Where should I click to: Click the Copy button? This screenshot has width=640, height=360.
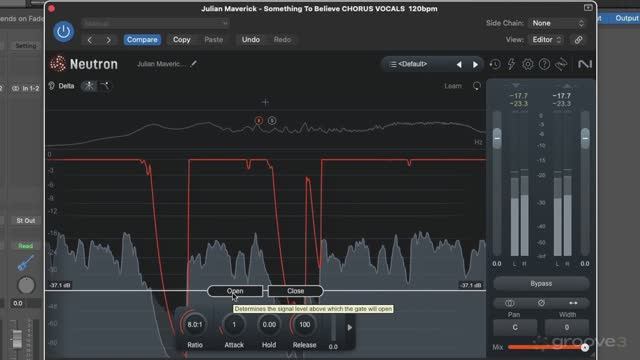tap(182, 40)
